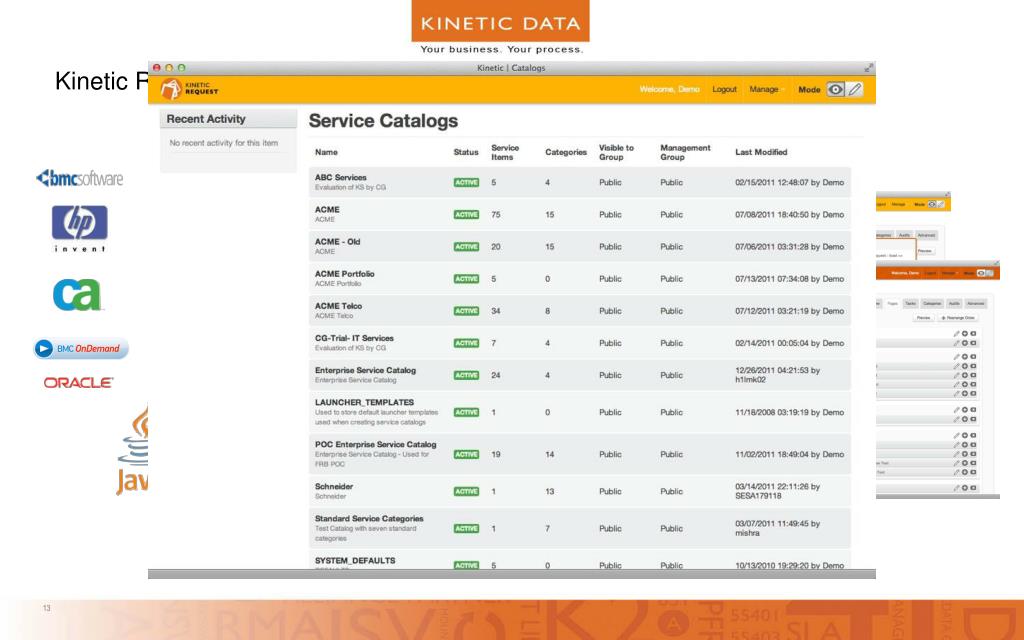
Task: Open SYSTEM_DEFAULTS catalog
Action: pos(355,561)
